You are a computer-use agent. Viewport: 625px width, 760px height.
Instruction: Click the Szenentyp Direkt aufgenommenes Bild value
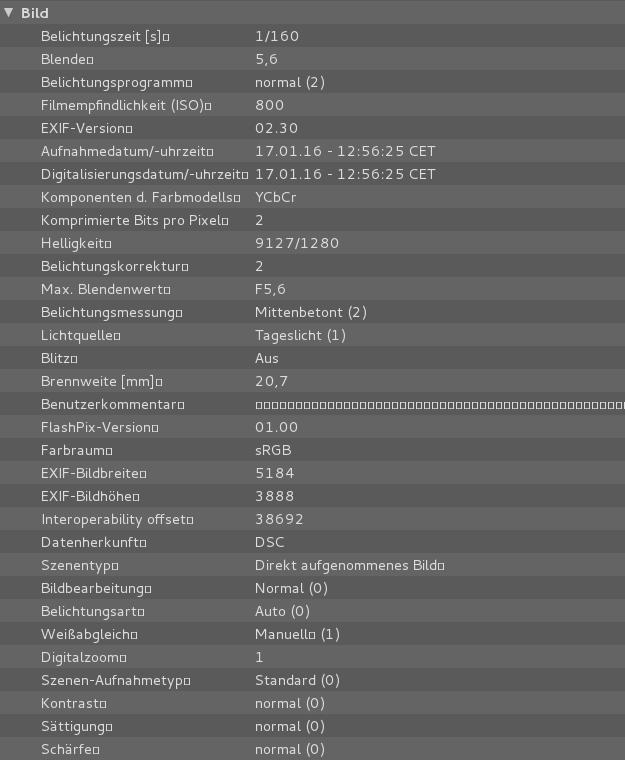tap(349, 566)
